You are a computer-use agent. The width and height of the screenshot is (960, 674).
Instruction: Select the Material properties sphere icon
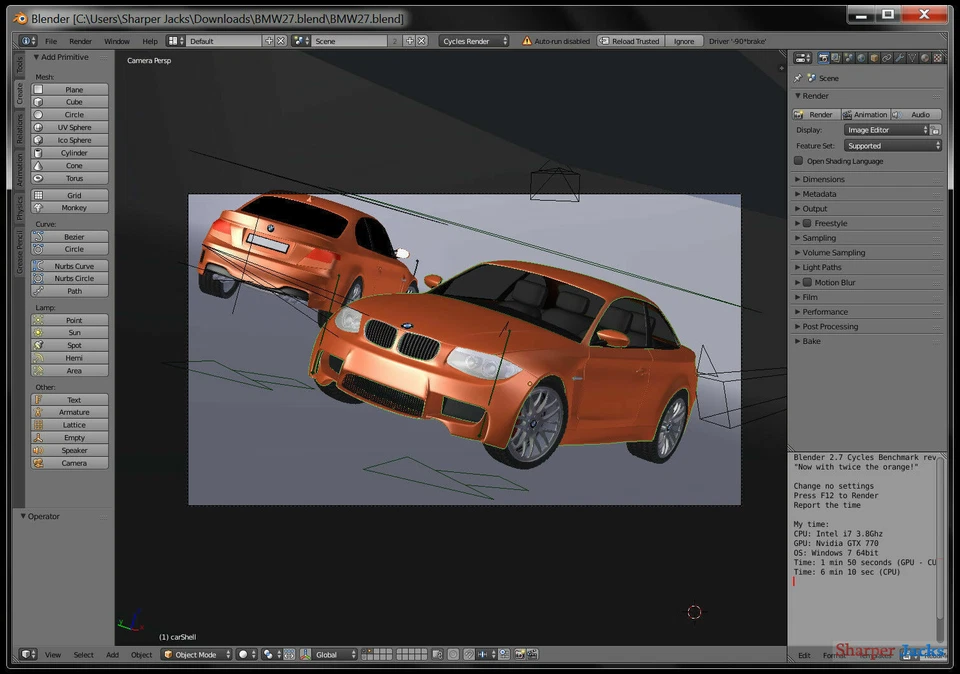point(924,58)
